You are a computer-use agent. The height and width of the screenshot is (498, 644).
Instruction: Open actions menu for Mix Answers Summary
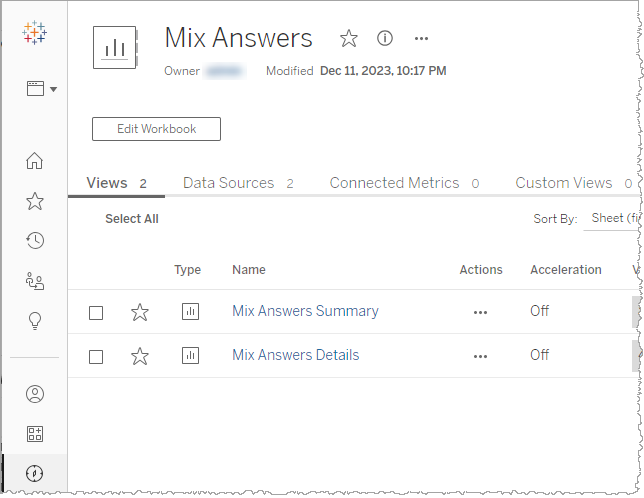(x=480, y=312)
